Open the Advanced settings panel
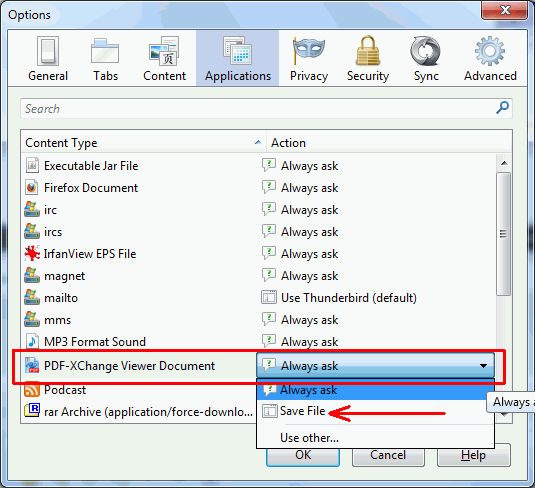 pos(490,58)
